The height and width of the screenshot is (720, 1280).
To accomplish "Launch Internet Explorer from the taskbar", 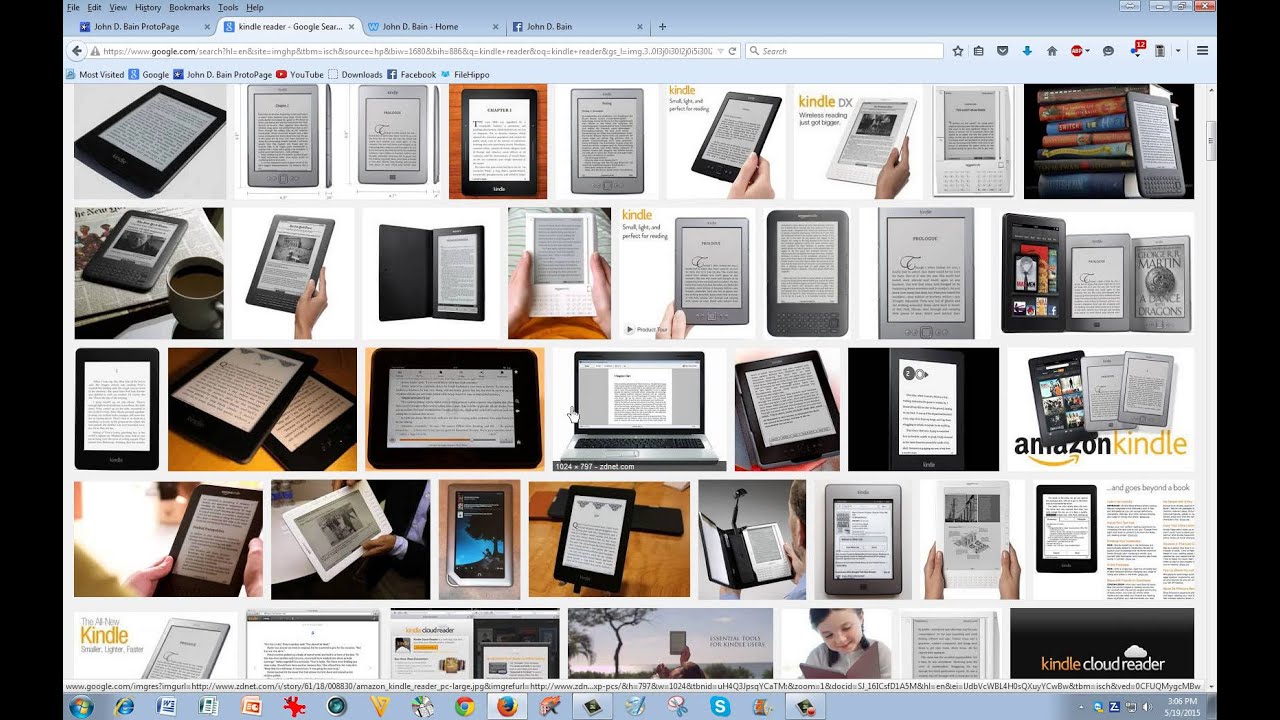I will click(124, 706).
